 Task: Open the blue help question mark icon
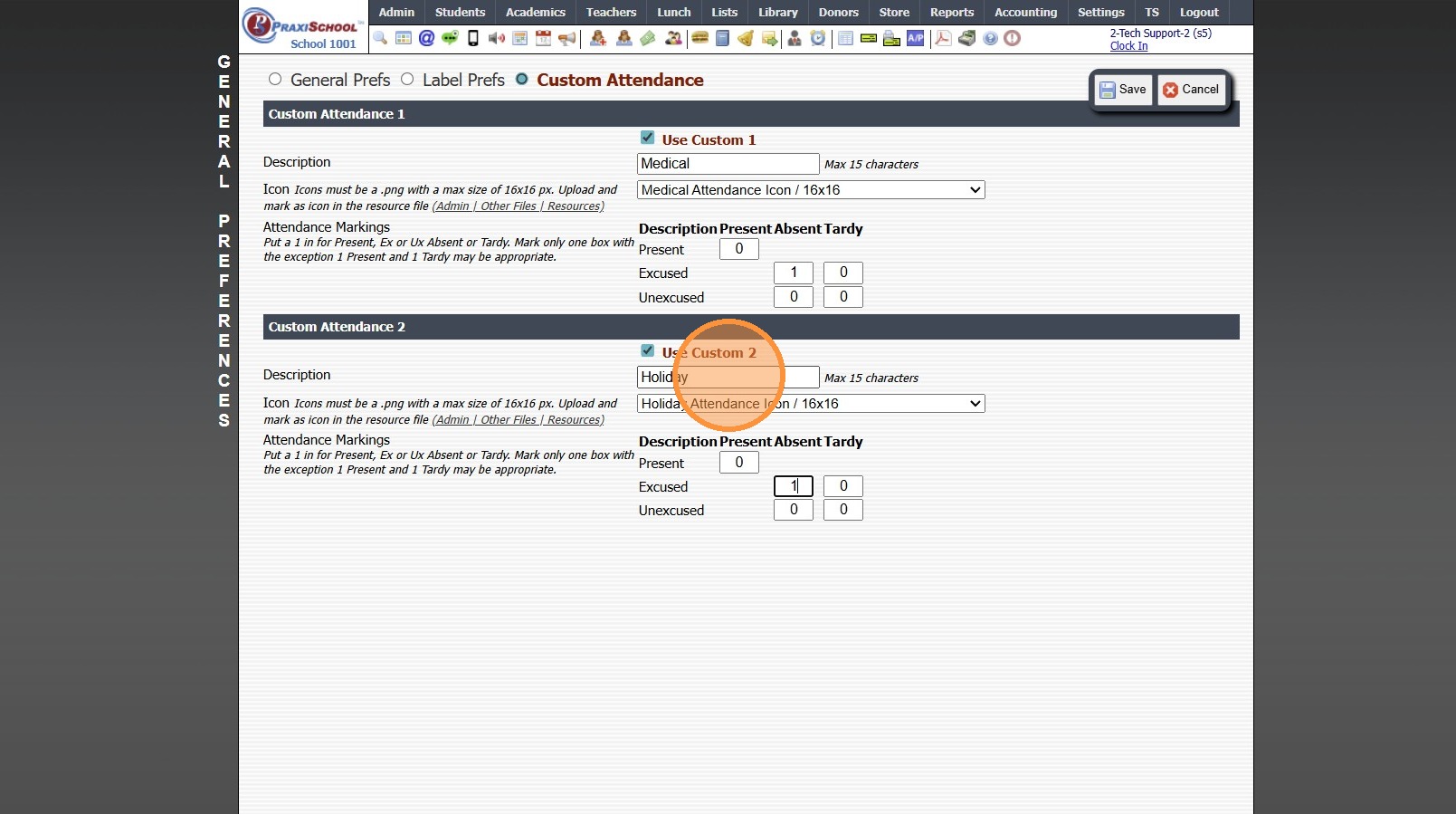point(990,38)
